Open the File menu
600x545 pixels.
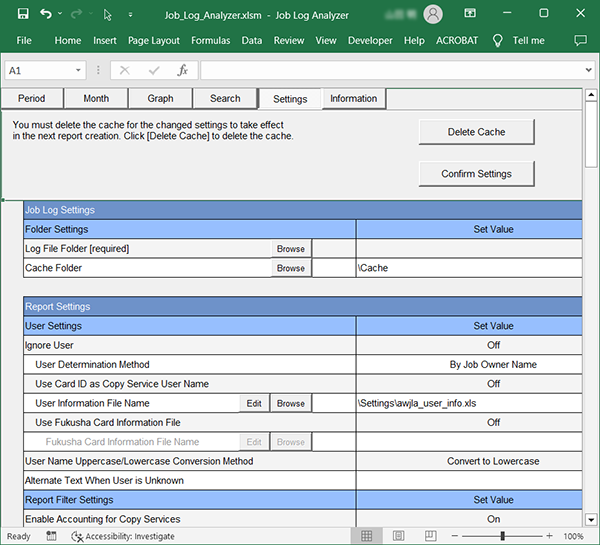[x=24, y=40]
